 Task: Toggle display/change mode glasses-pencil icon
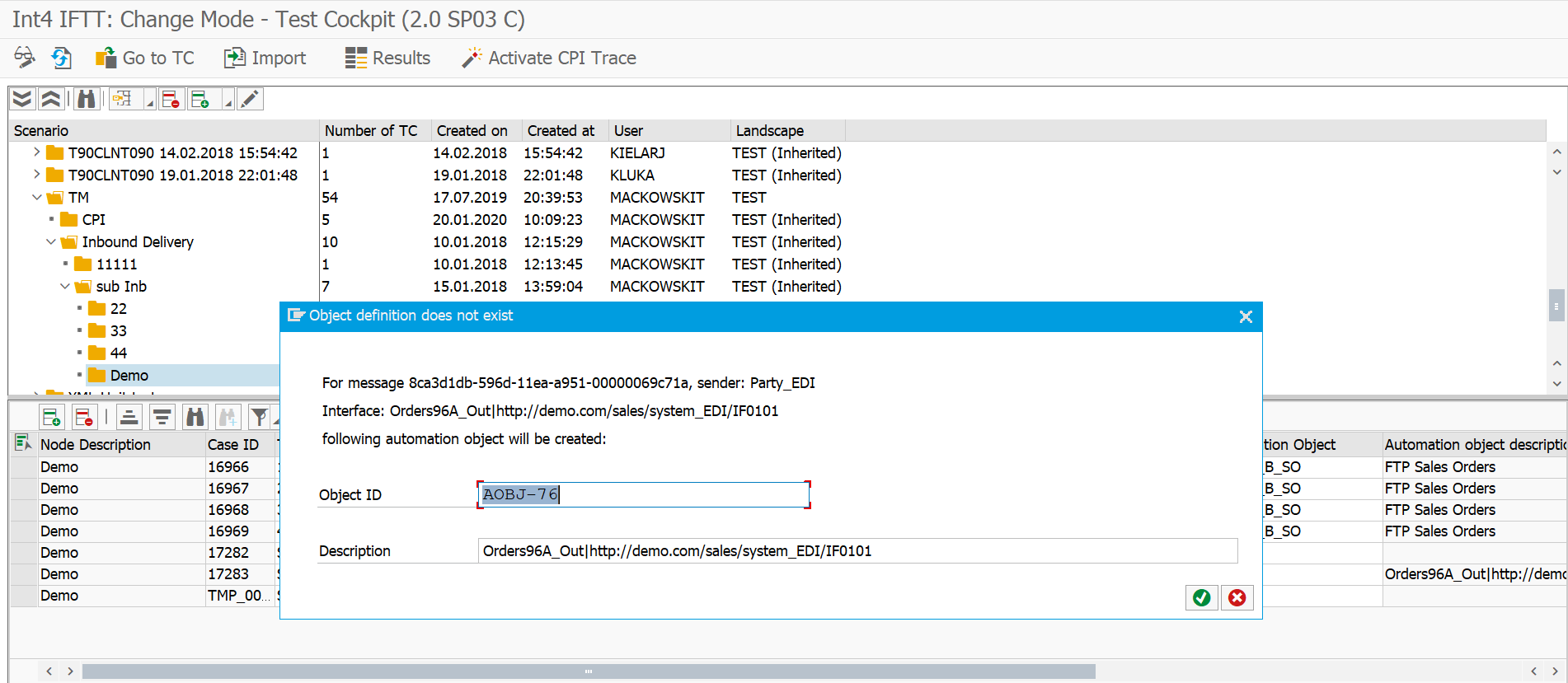point(24,58)
